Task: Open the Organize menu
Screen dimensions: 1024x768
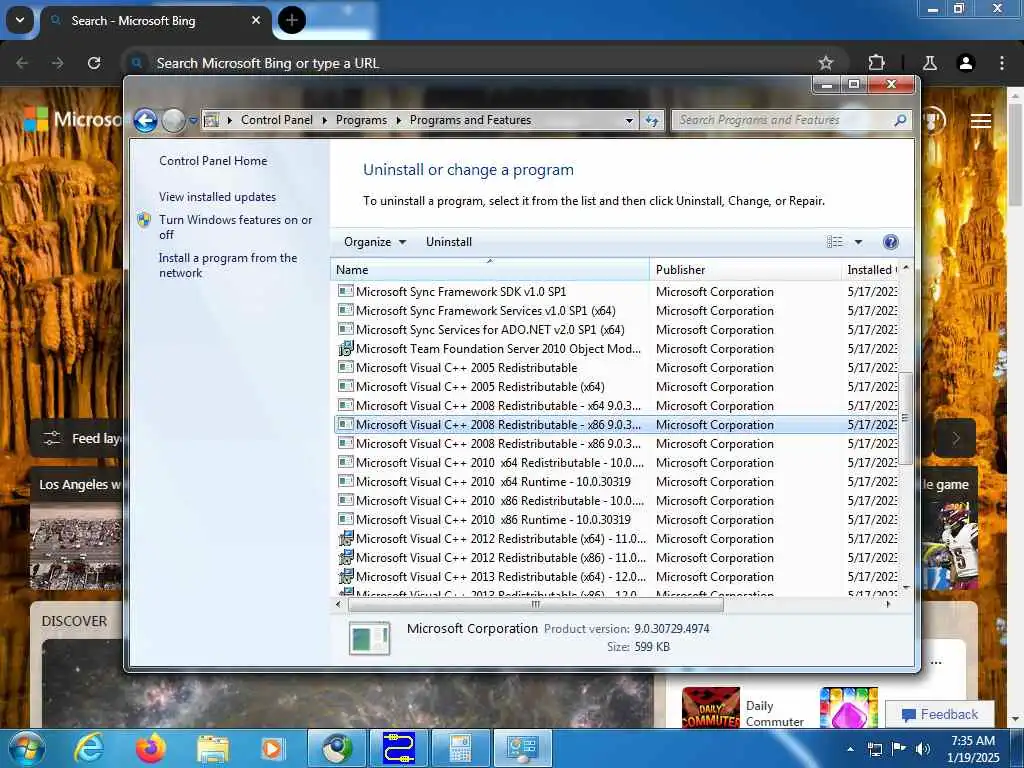Action: pyautogui.click(x=375, y=242)
